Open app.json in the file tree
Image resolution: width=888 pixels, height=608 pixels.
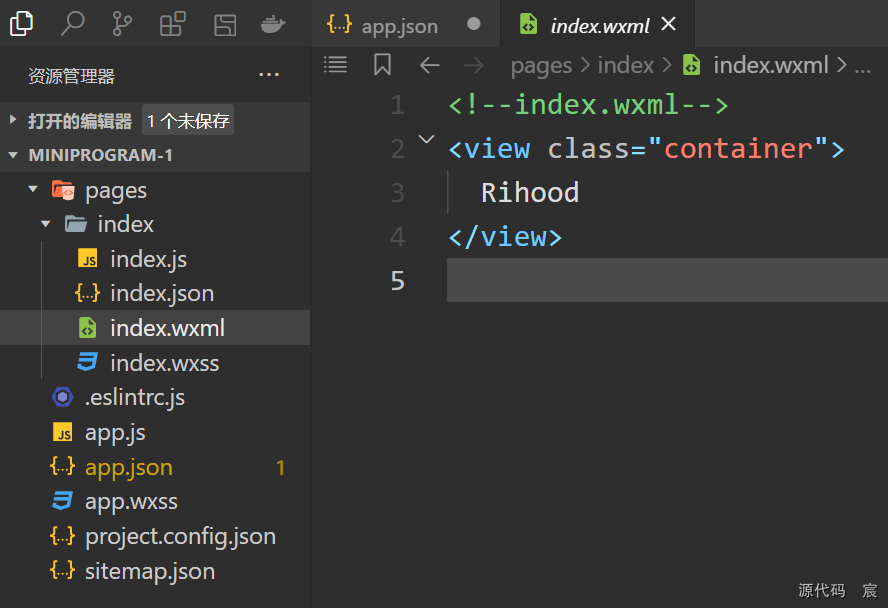click(155, 467)
